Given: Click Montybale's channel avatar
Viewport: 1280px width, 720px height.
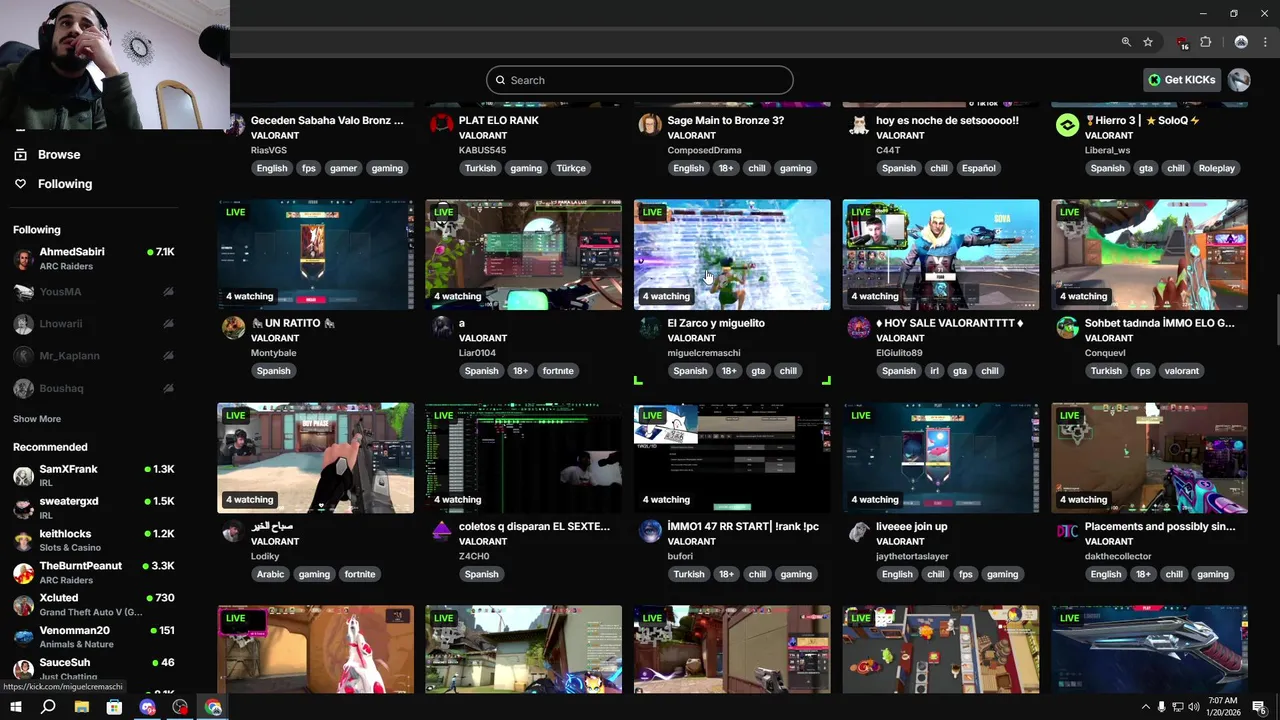Looking at the screenshot, I should [x=233, y=328].
